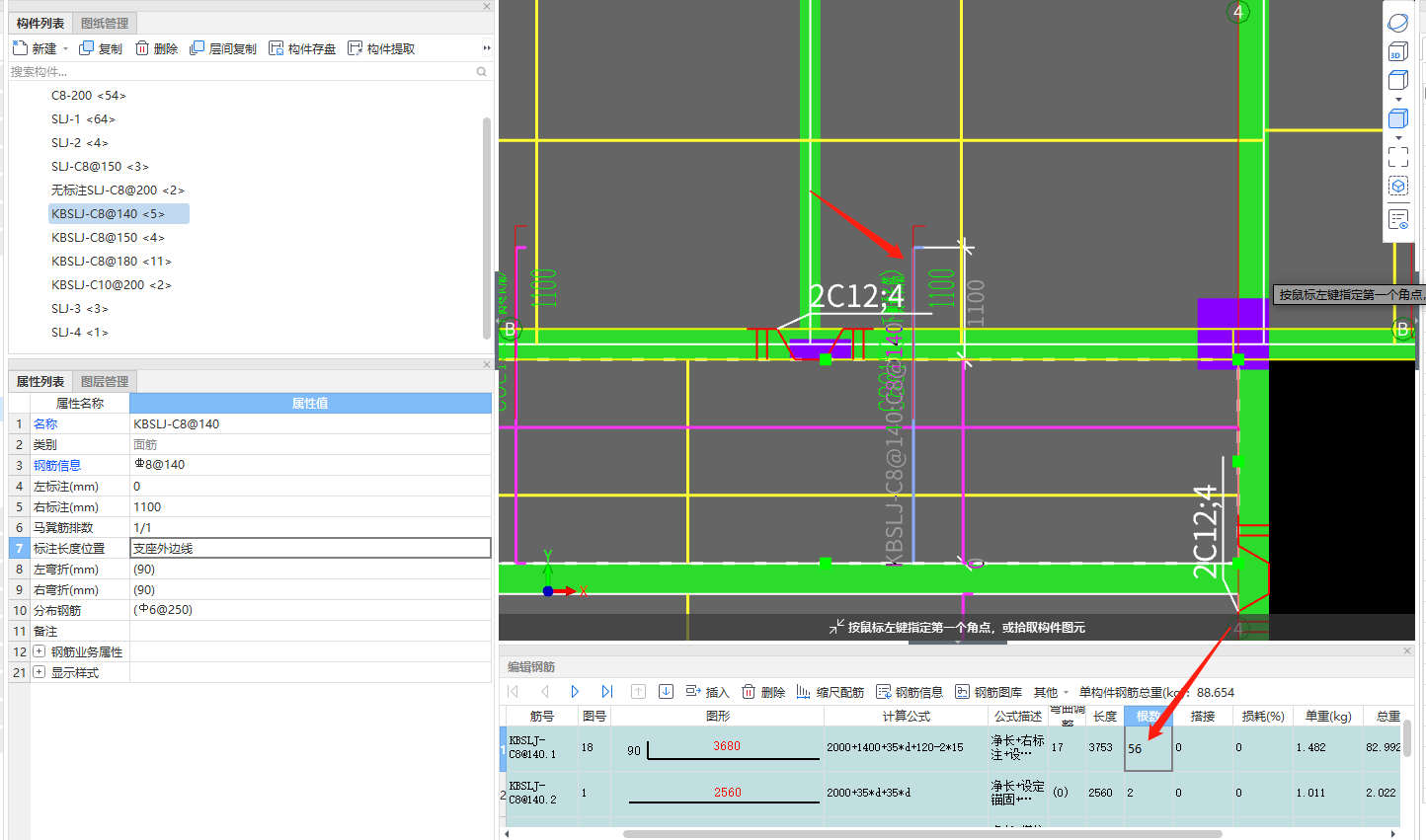Open the 新建 dropdown arrow
The width and height of the screenshot is (1426, 840).
coord(66,48)
